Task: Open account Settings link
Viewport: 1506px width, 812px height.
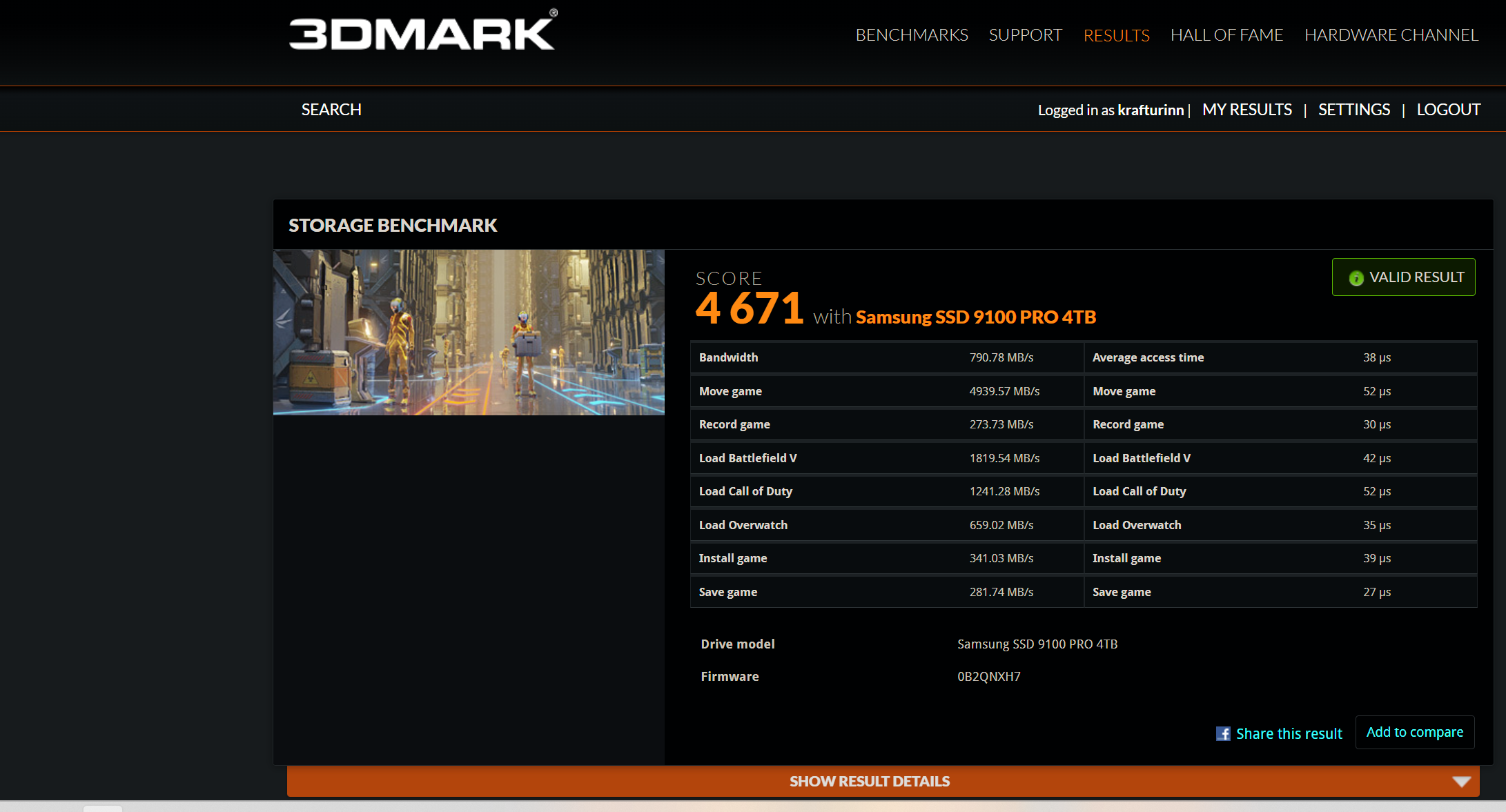Action: 1353,110
